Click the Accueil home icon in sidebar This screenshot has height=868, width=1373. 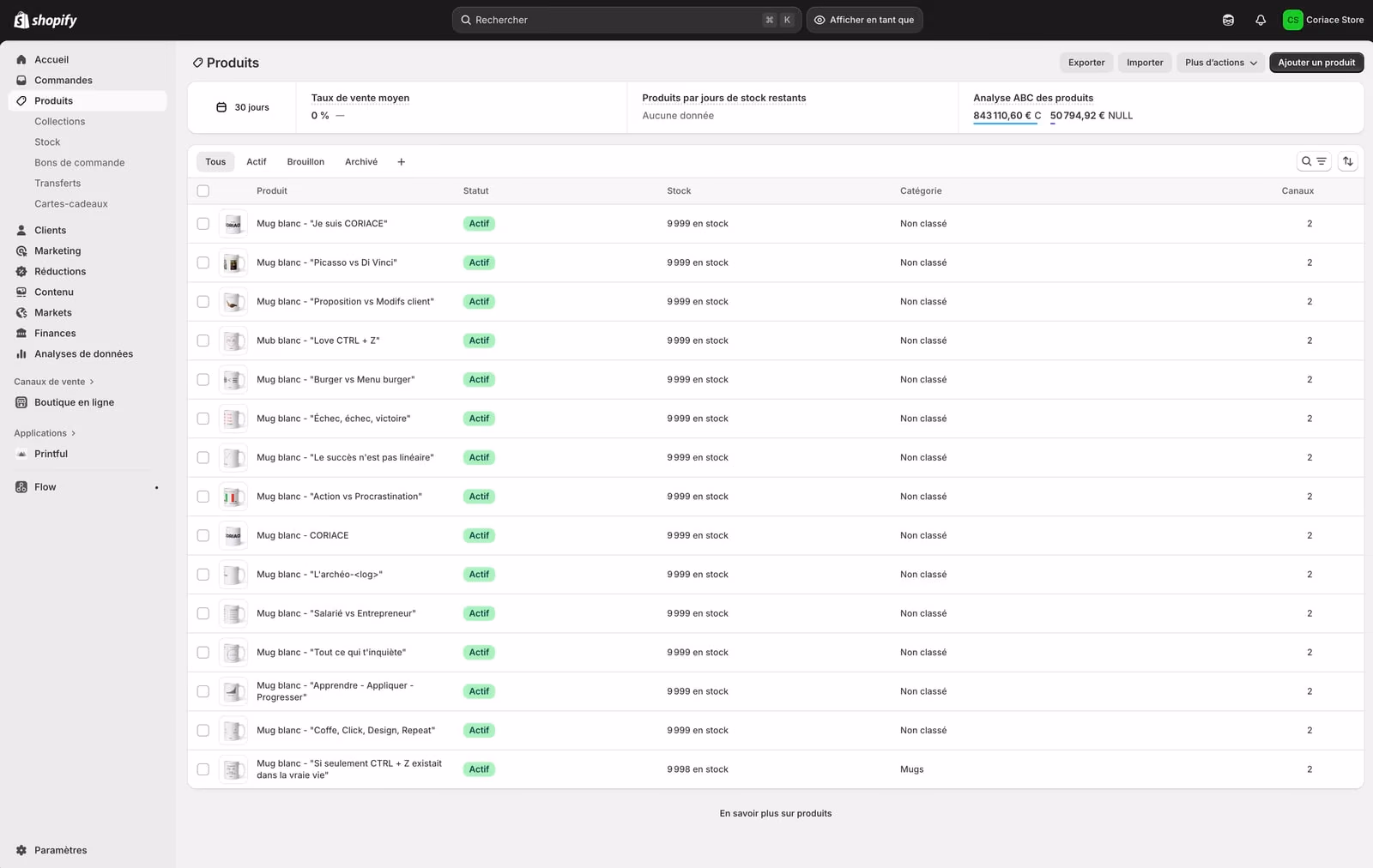[x=21, y=59]
